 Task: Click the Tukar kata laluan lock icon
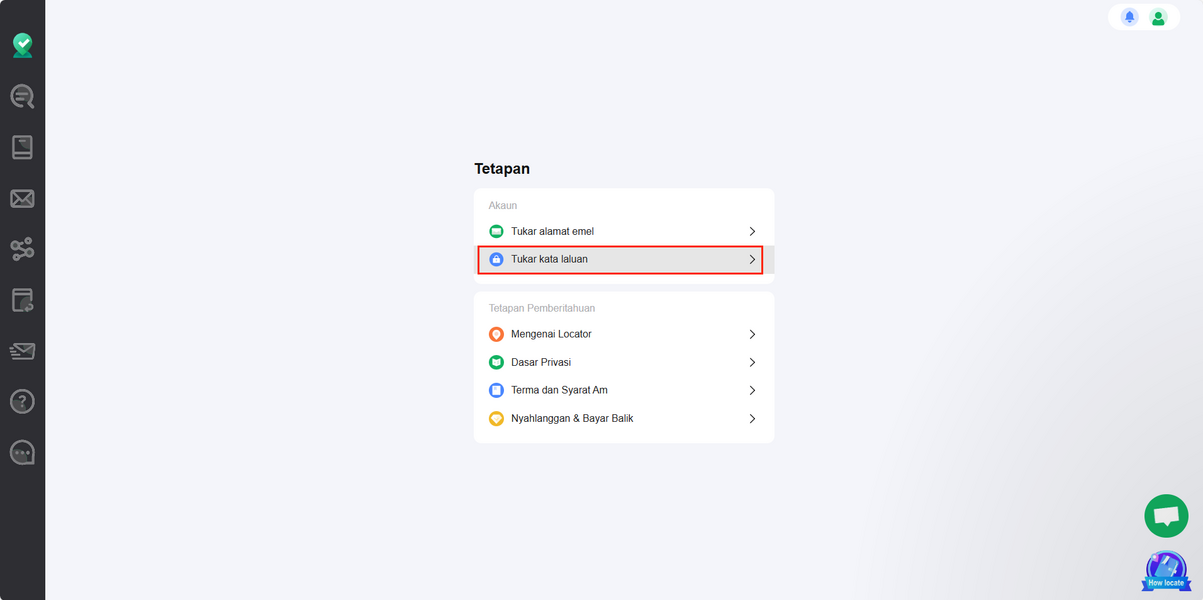coord(496,259)
